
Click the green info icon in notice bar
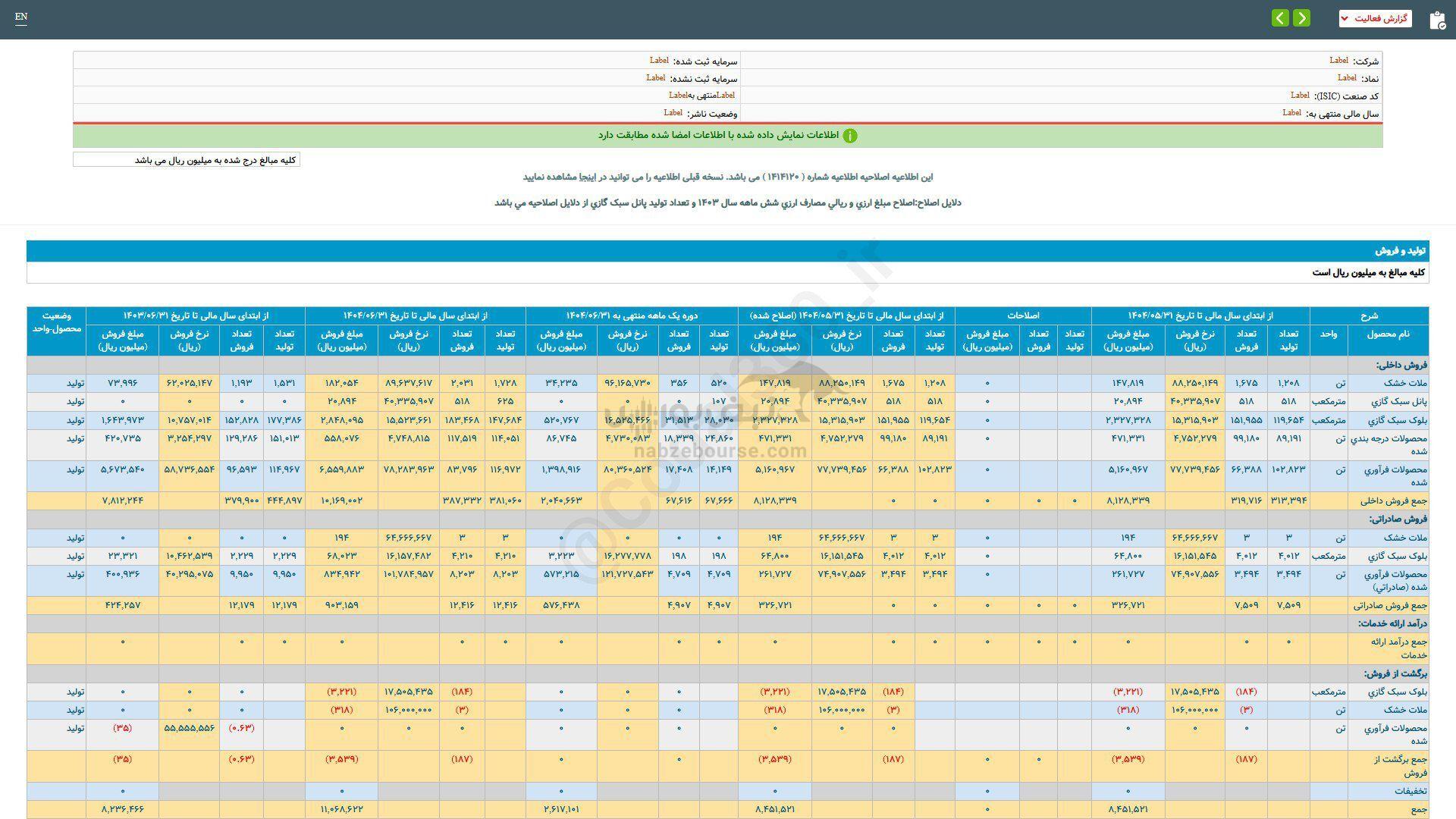click(850, 136)
